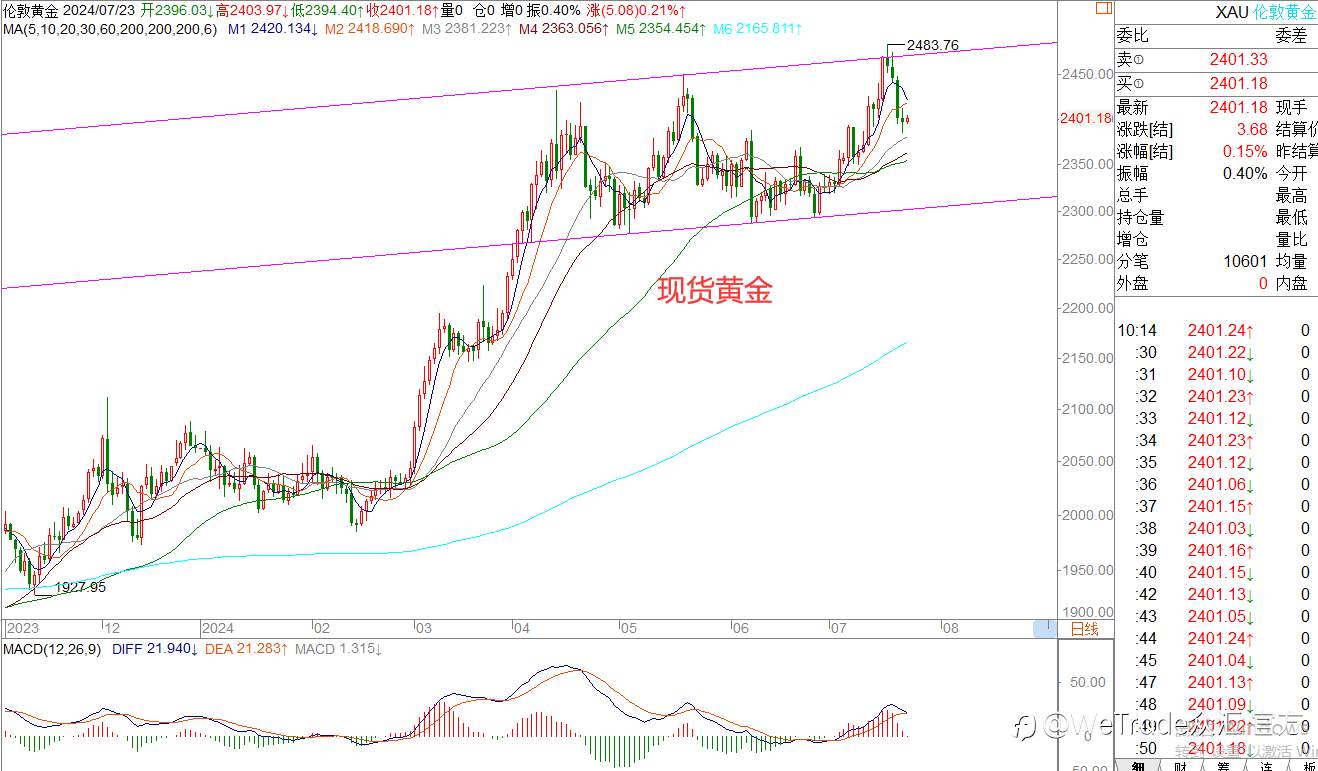Click the 外盘 label

coord(1133,283)
